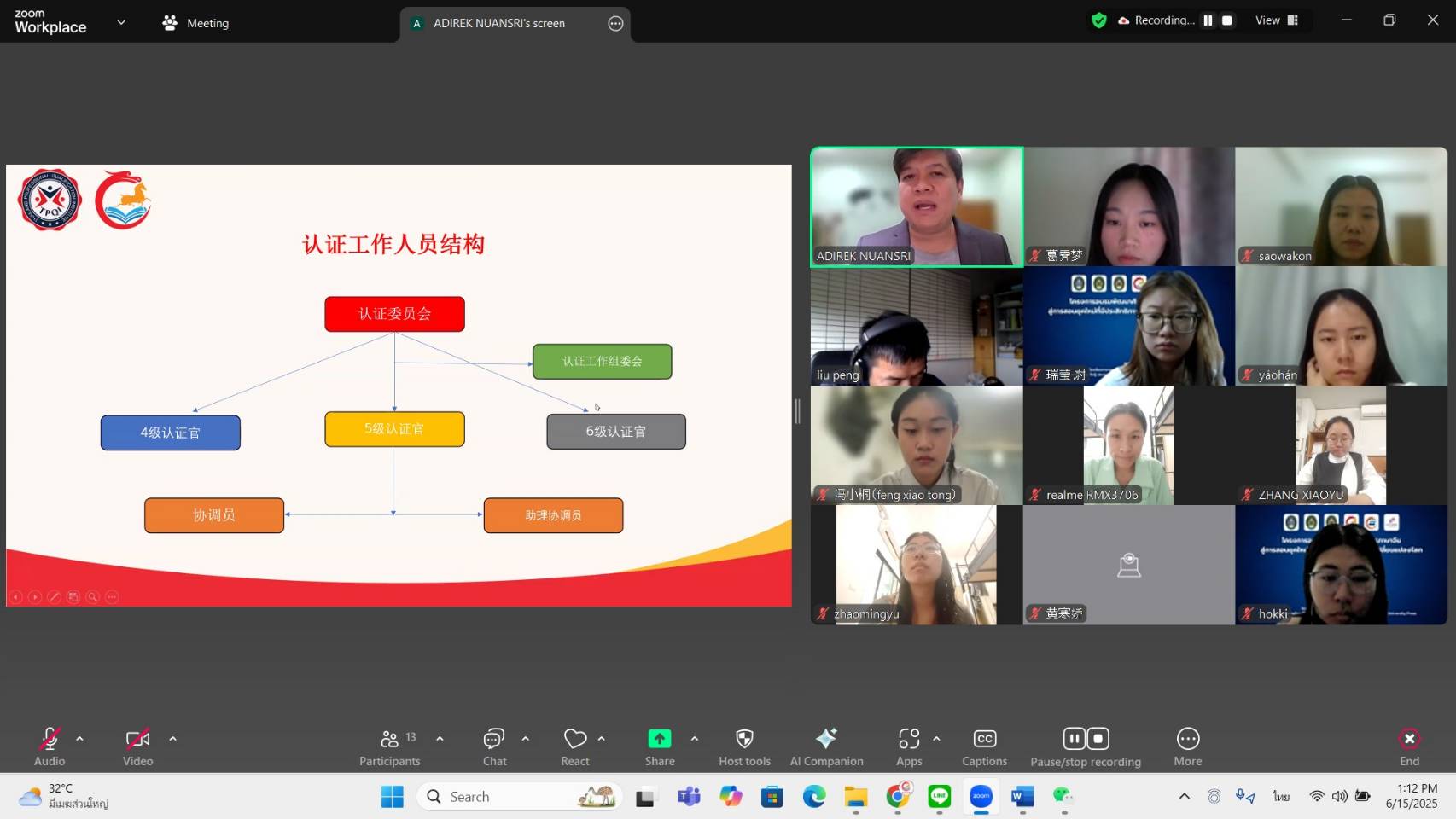This screenshot has width=1456, height=819.
Task: Open the Chat panel
Action: point(494,746)
